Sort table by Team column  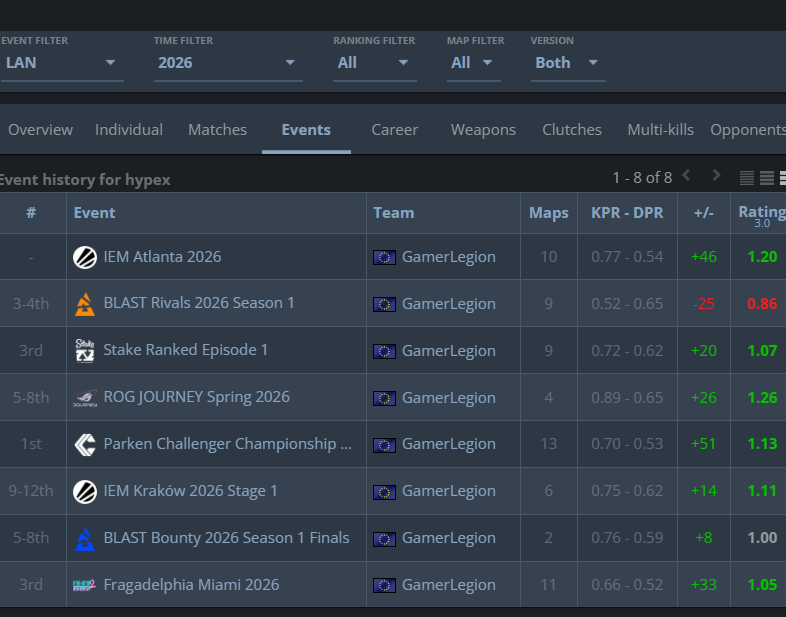coord(394,213)
